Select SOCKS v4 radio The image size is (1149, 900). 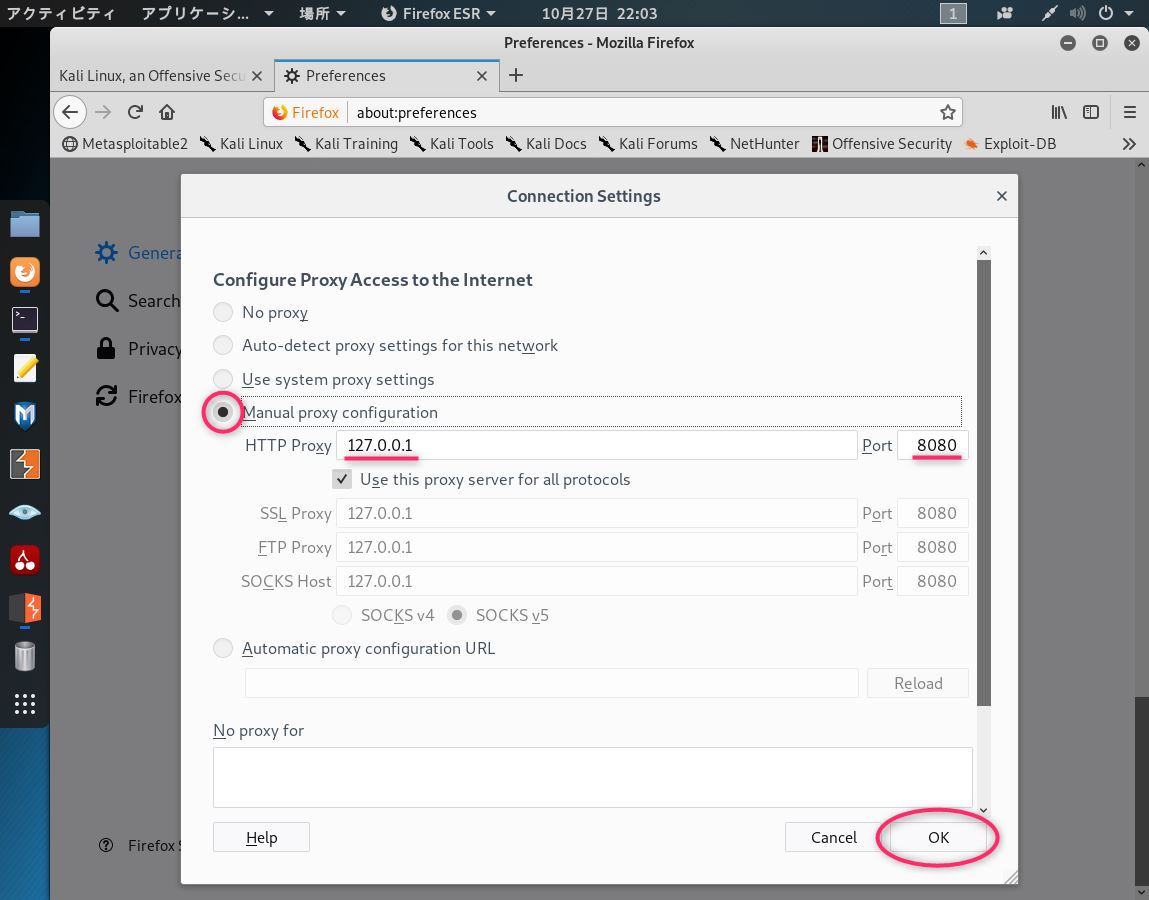click(341, 615)
